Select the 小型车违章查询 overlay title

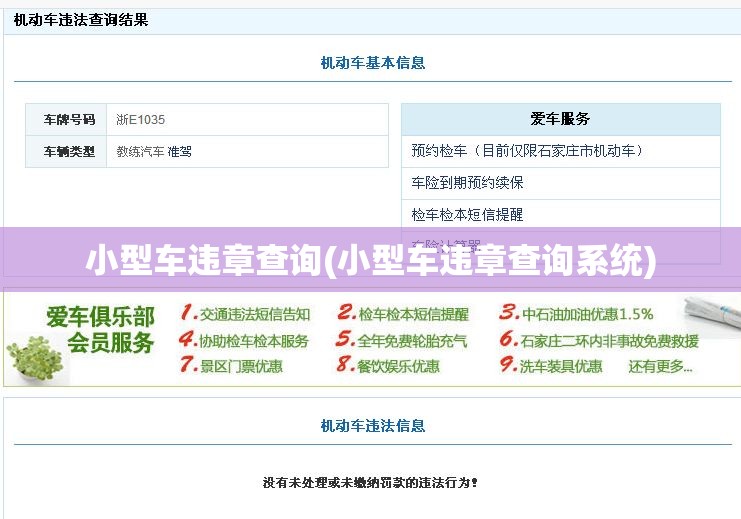[371, 260]
